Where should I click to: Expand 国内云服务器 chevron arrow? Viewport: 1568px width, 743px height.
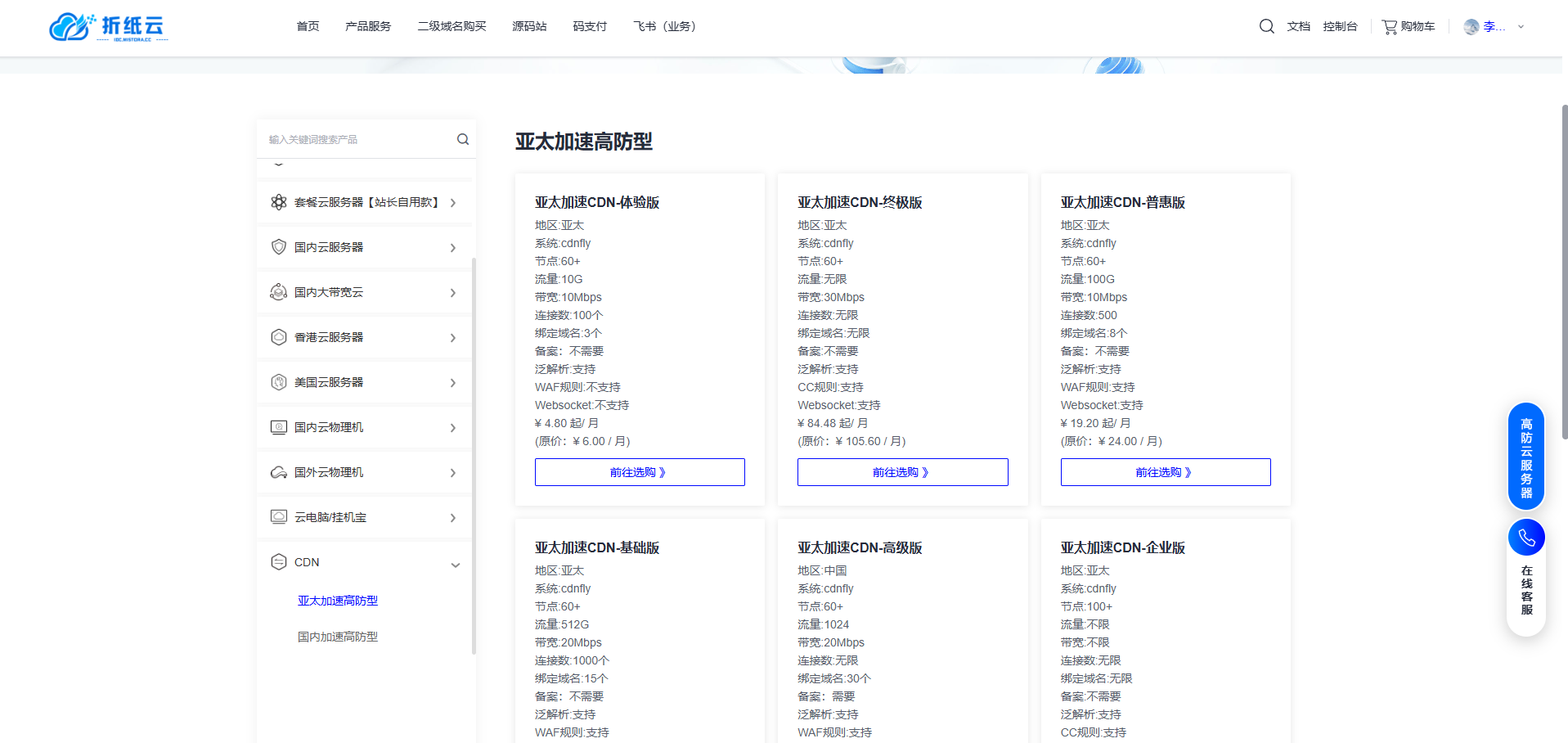pos(453,248)
